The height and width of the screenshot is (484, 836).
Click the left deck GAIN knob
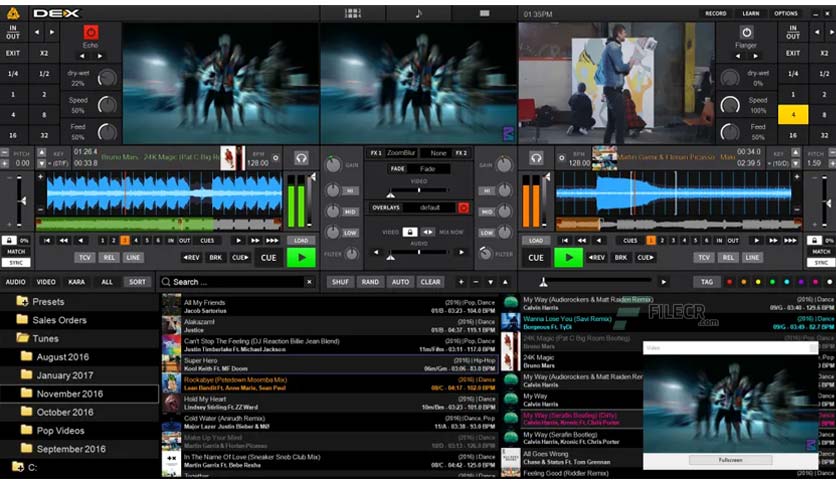pos(333,165)
